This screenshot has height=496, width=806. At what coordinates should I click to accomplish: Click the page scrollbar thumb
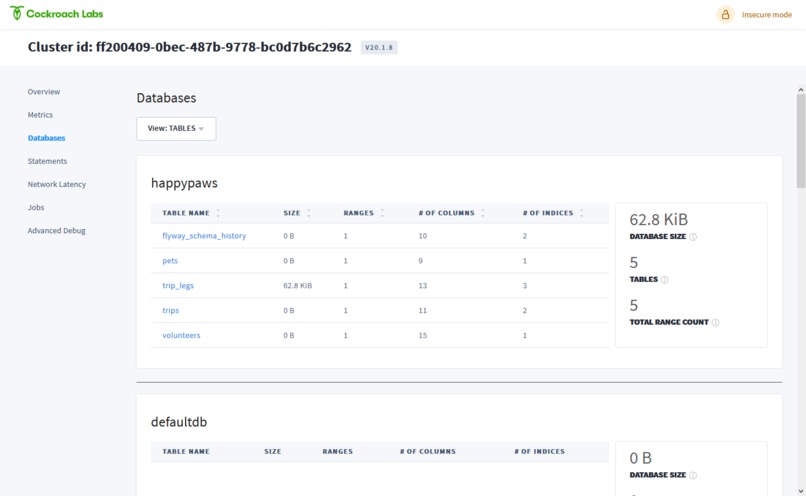800,141
